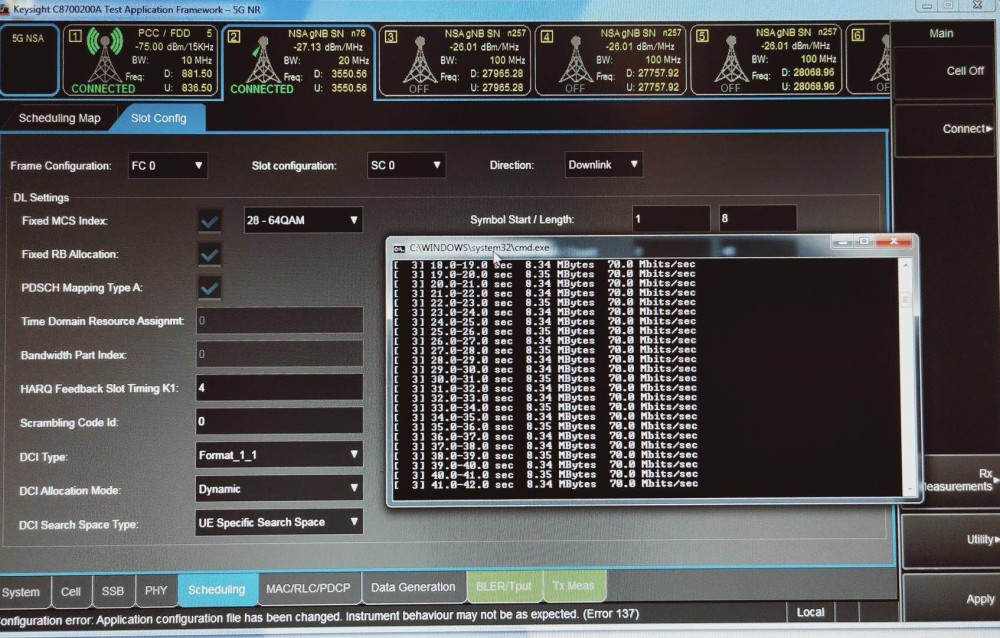Click the Apply button
This screenshot has height=638, width=1000.
pos(979,599)
